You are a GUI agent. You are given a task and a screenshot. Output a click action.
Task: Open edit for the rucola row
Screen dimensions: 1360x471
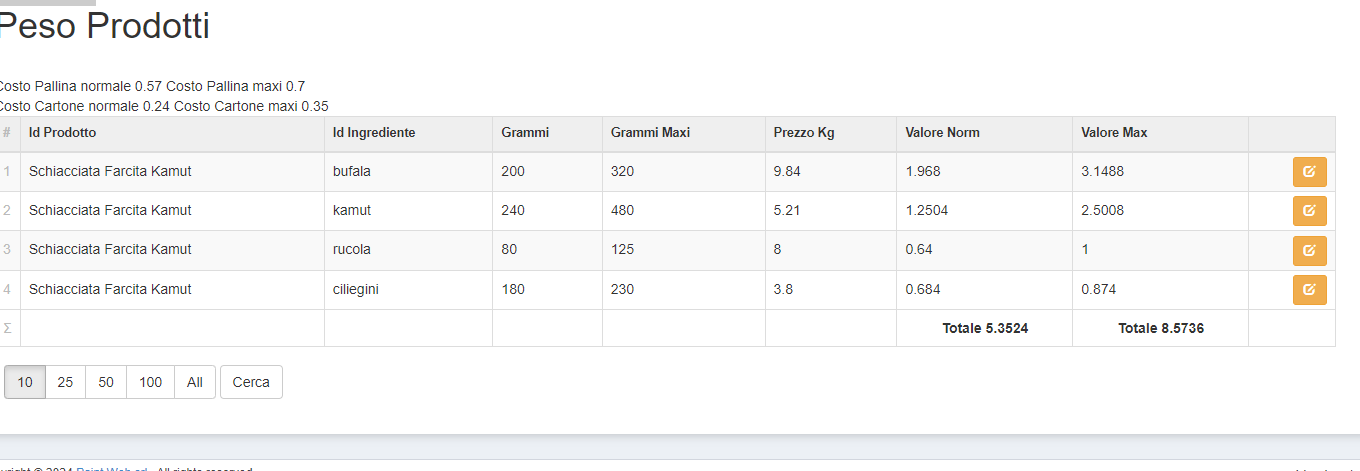click(x=1309, y=250)
